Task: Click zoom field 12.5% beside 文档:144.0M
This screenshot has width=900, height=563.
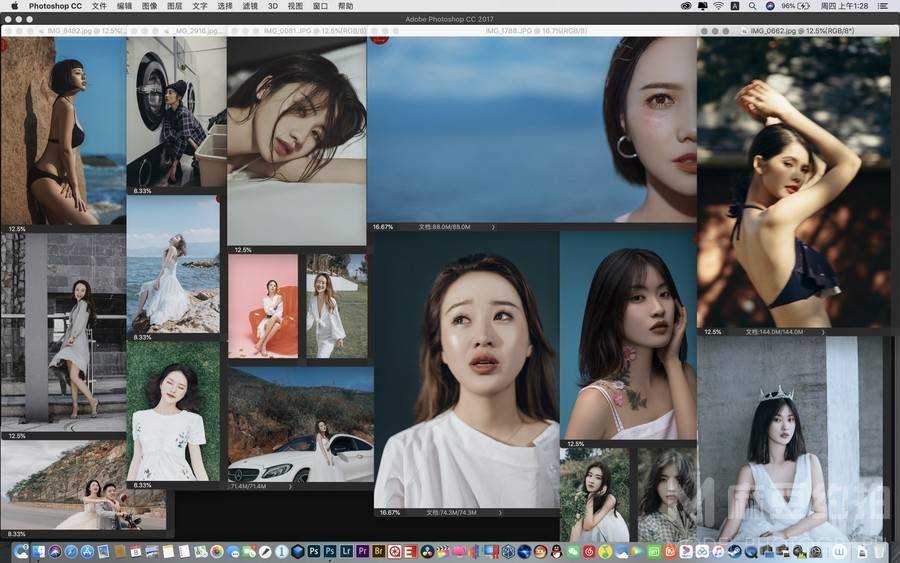Action: click(x=712, y=332)
